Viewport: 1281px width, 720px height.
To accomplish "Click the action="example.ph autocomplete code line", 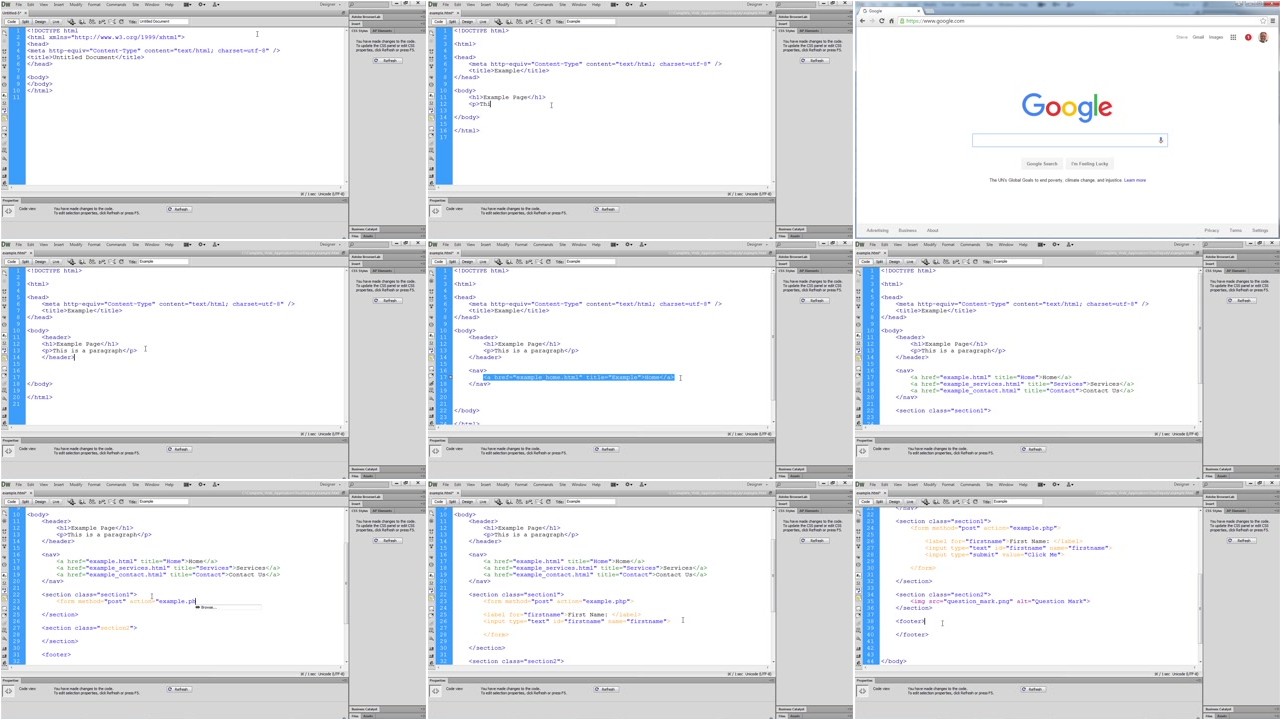I will tap(126, 601).
